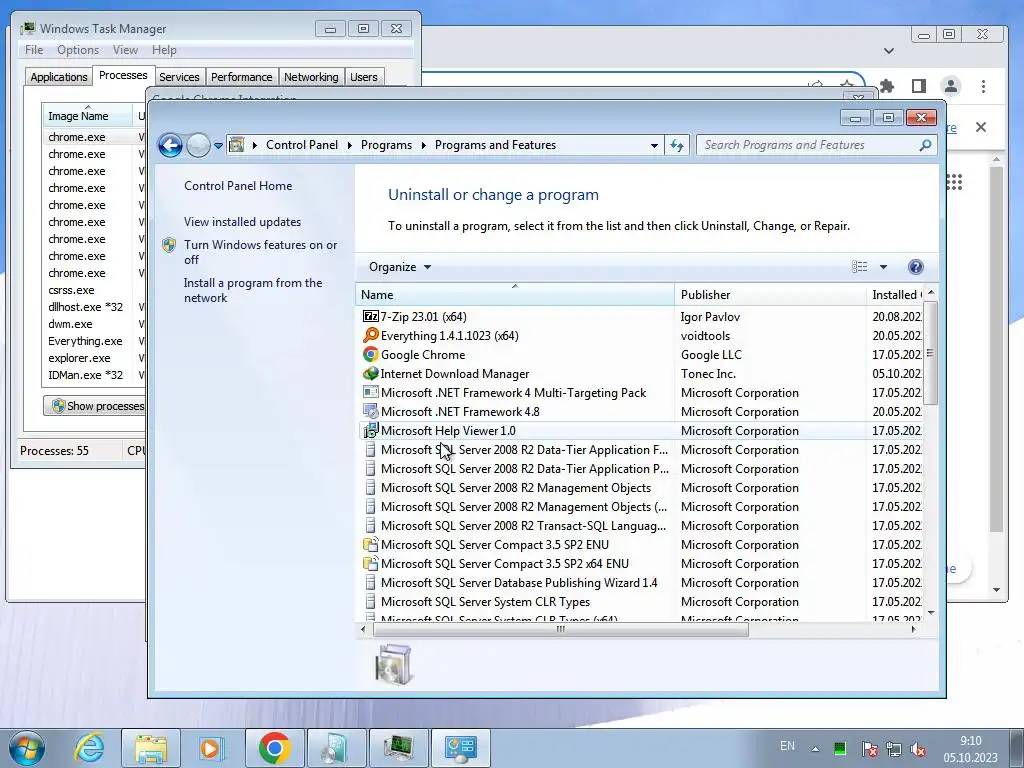This screenshot has height=768, width=1024.
Task: Open Google apps grid icon in Chrome
Action: (x=954, y=182)
